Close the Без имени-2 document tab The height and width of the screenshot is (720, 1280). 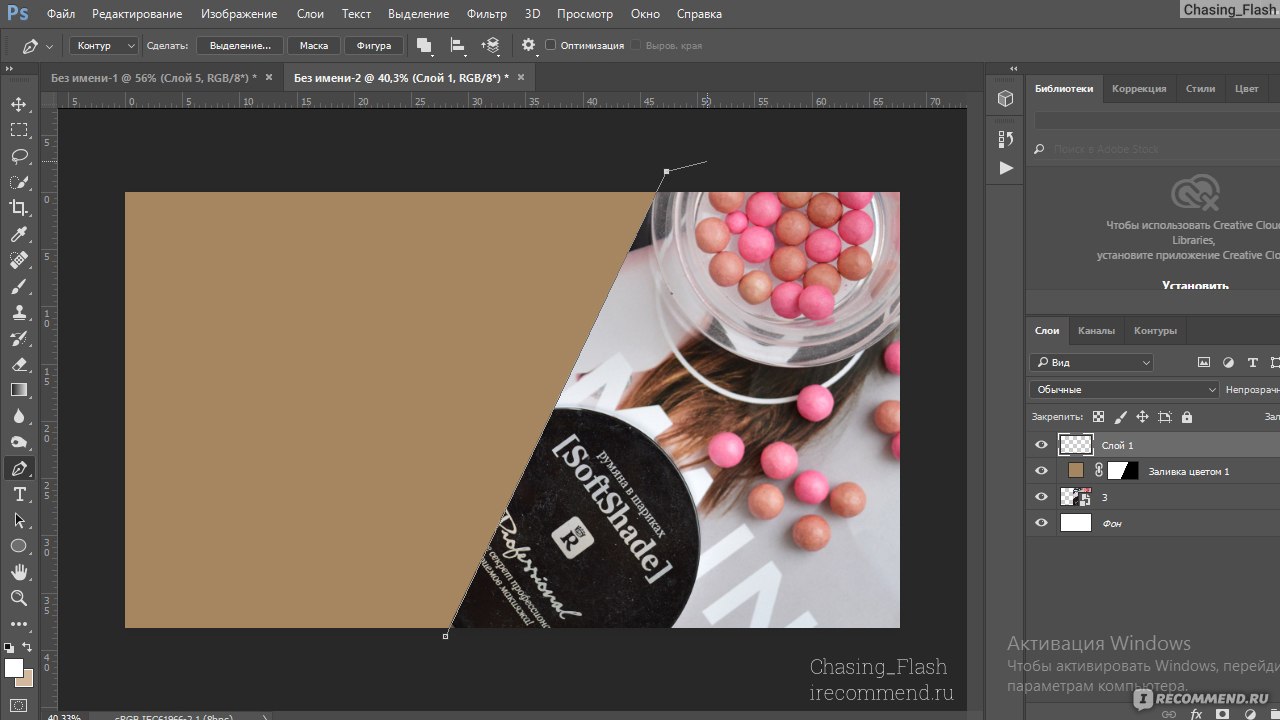[x=522, y=77]
